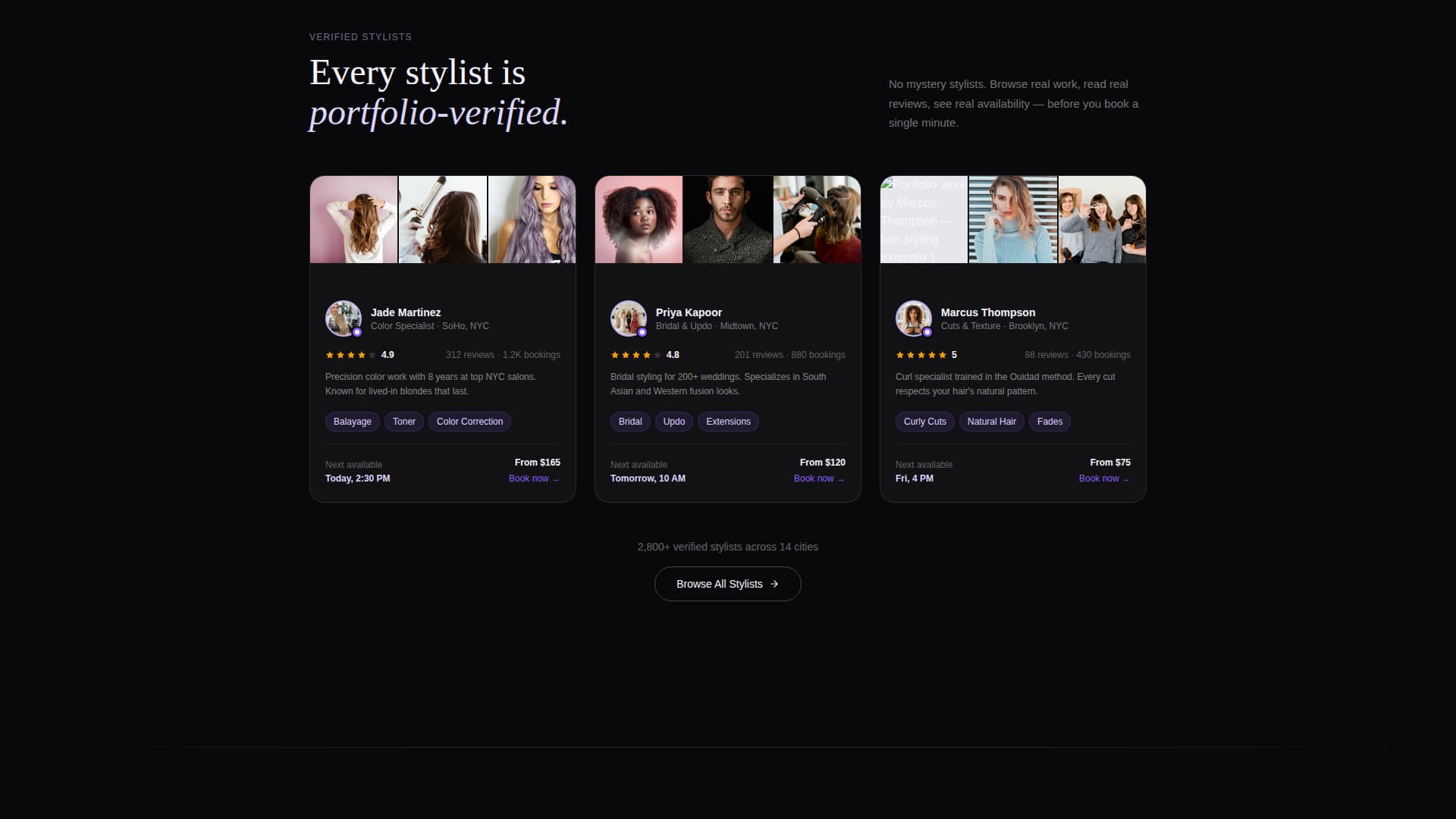Click the name Jade Martinez
The height and width of the screenshot is (819, 1456).
pyautogui.click(x=406, y=312)
